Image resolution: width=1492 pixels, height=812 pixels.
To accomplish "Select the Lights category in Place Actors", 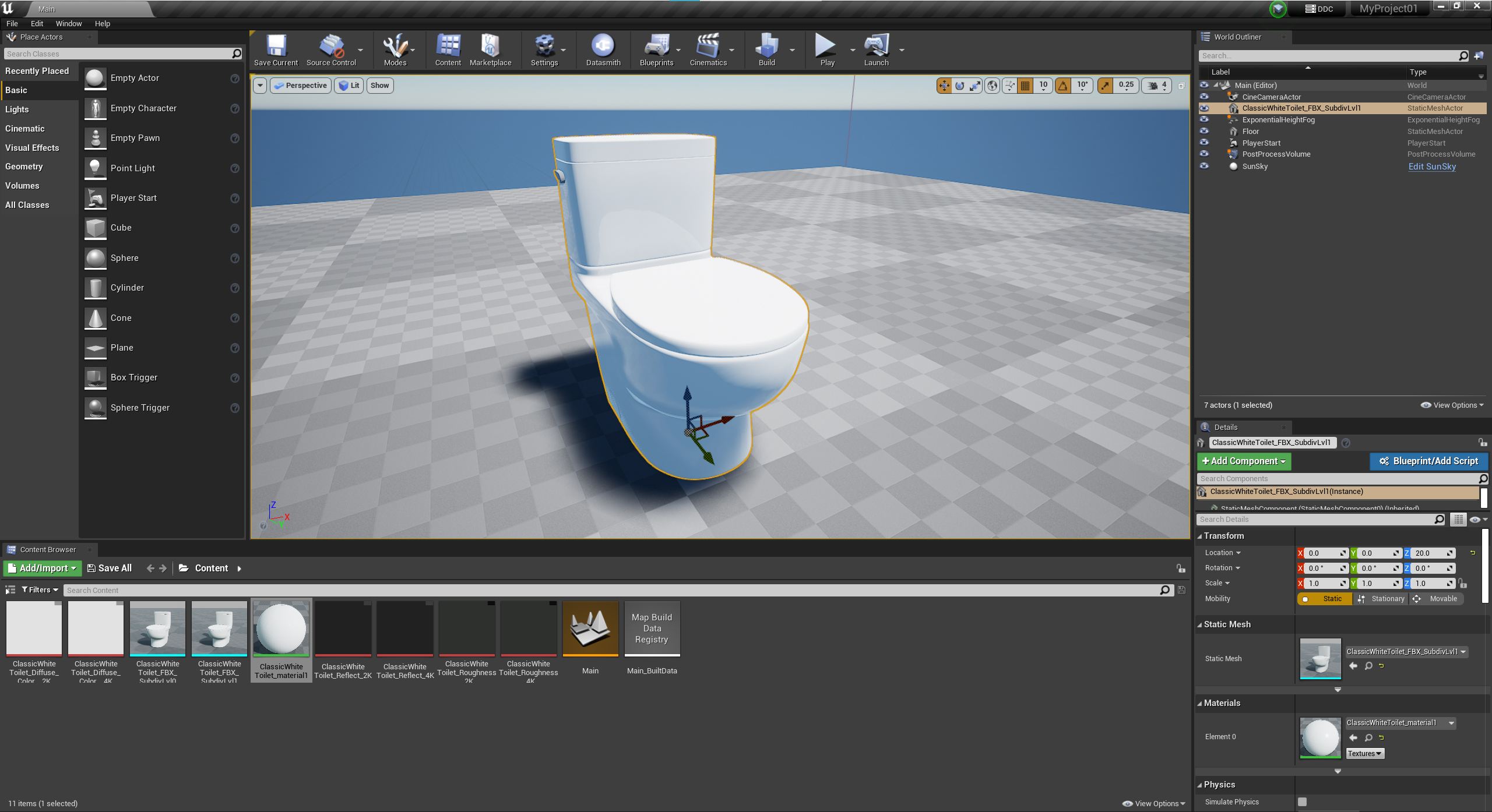I will point(17,110).
